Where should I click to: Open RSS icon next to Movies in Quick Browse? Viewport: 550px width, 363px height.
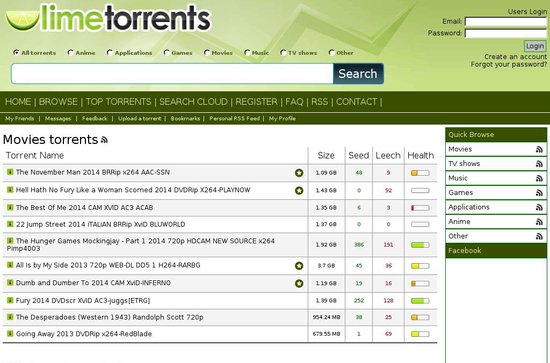point(539,150)
